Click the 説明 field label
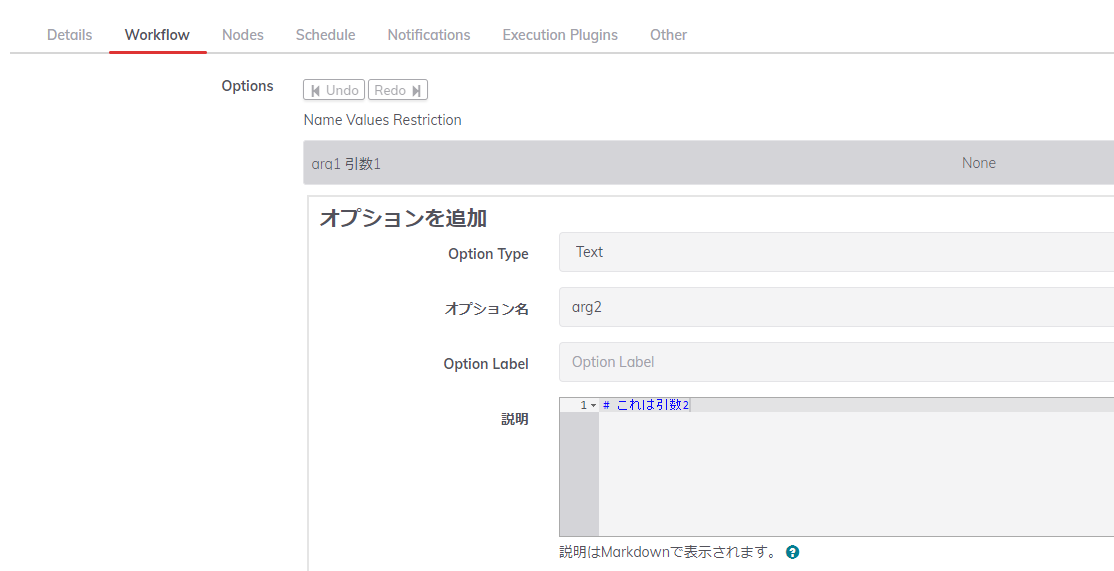The width and height of the screenshot is (1114, 571). (x=514, y=419)
